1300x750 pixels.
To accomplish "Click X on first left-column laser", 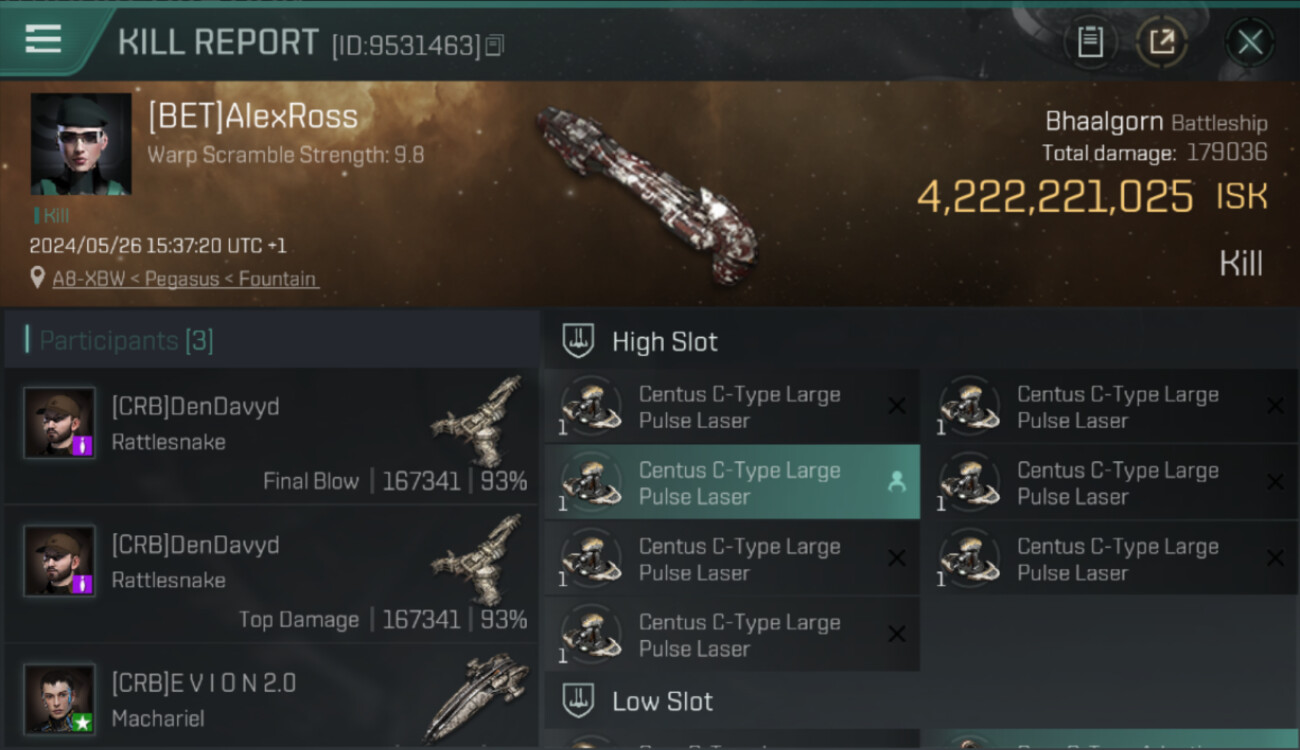I will [897, 406].
